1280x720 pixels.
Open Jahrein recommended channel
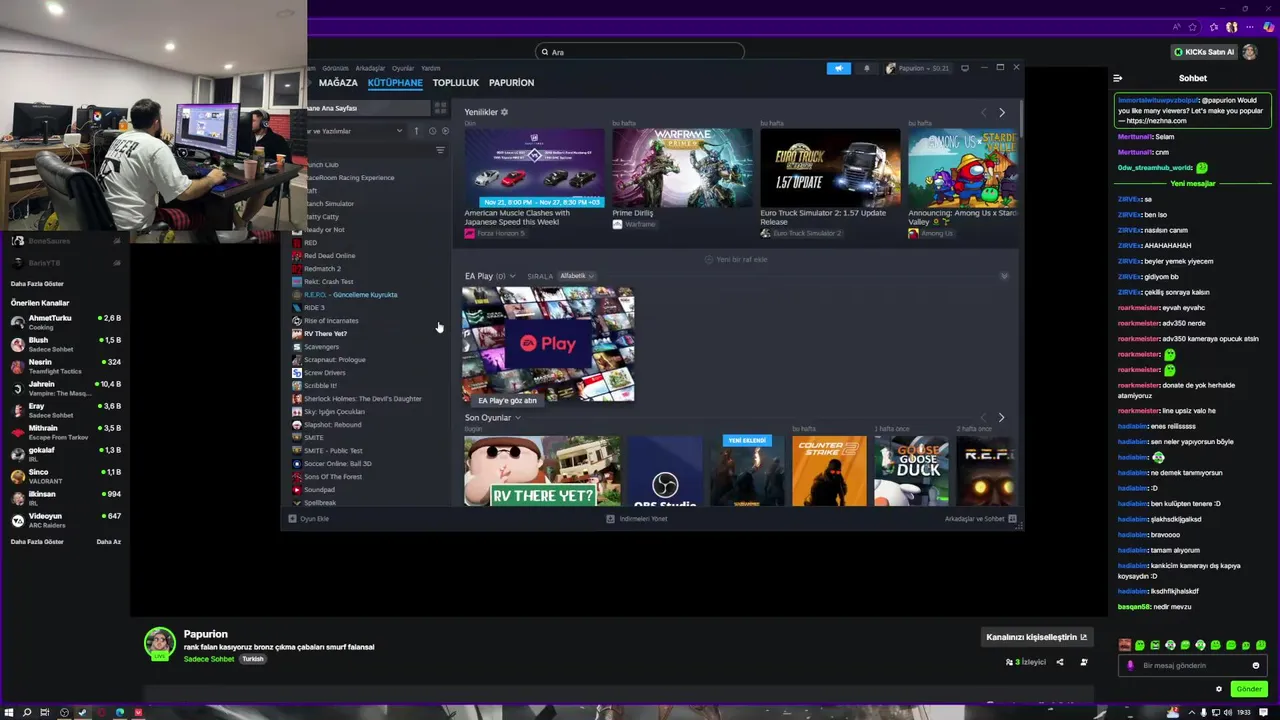point(65,388)
